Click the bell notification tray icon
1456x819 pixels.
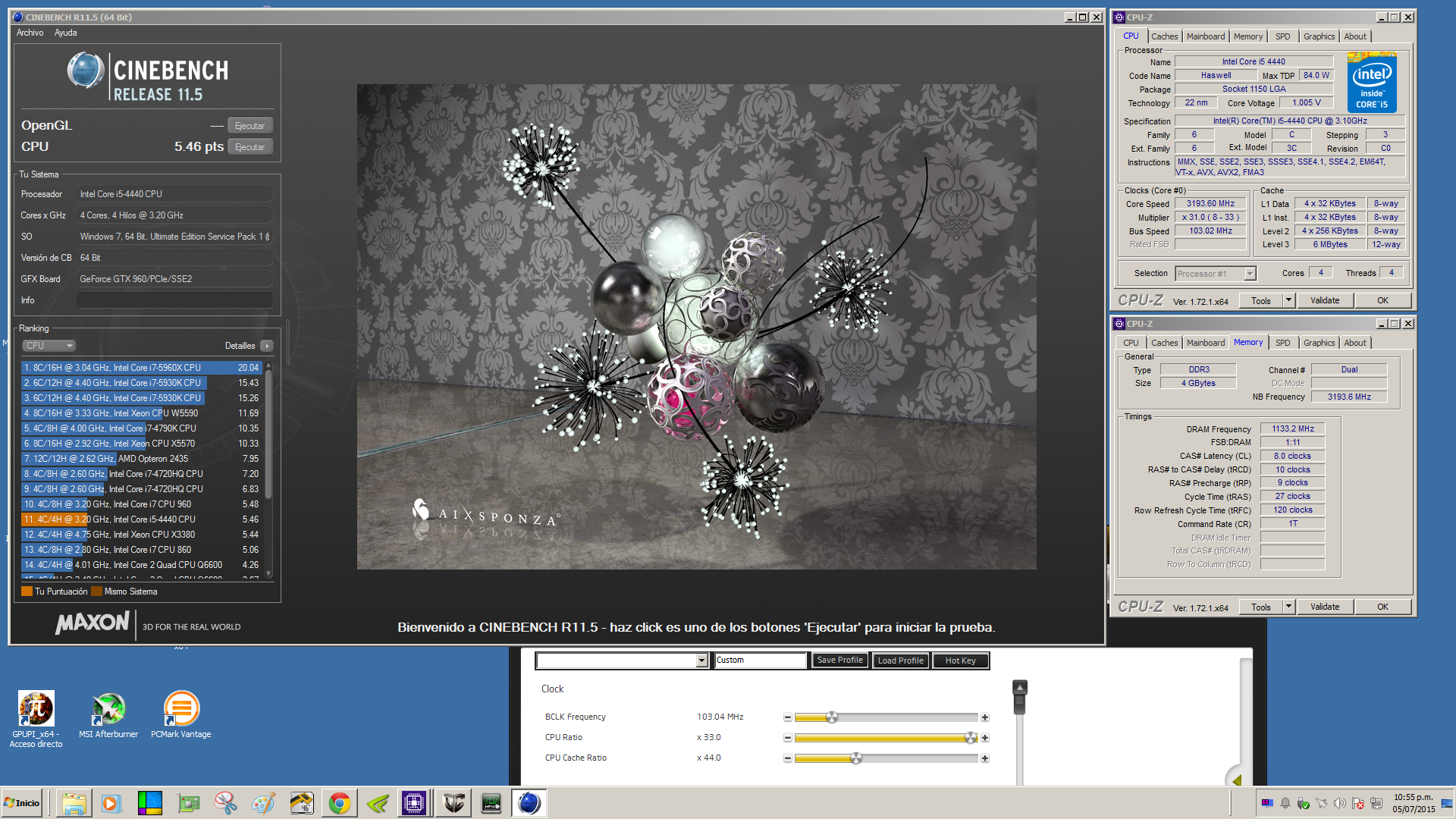pyautogui.click(x=1285, y=803)
